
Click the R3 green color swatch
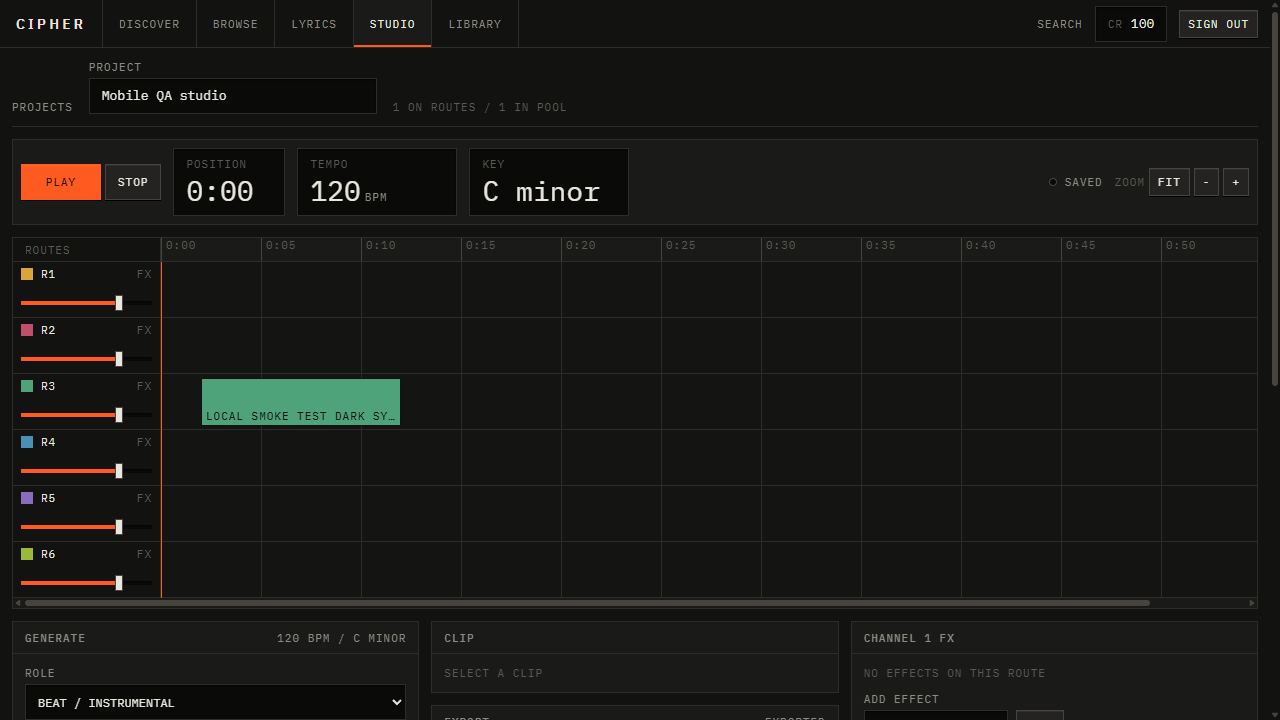point(27,386)
